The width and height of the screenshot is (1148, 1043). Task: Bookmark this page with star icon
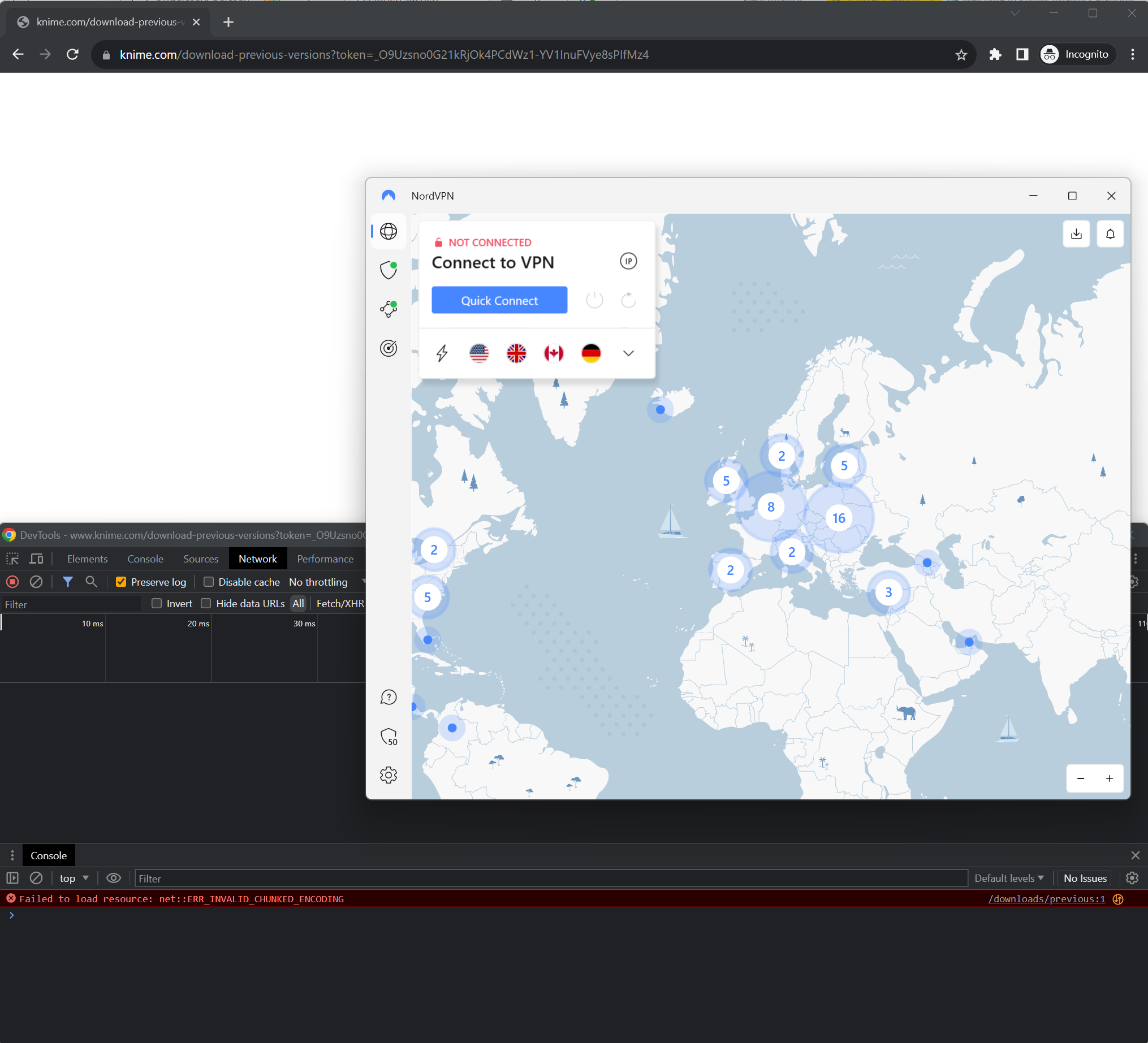click(961, 55)
